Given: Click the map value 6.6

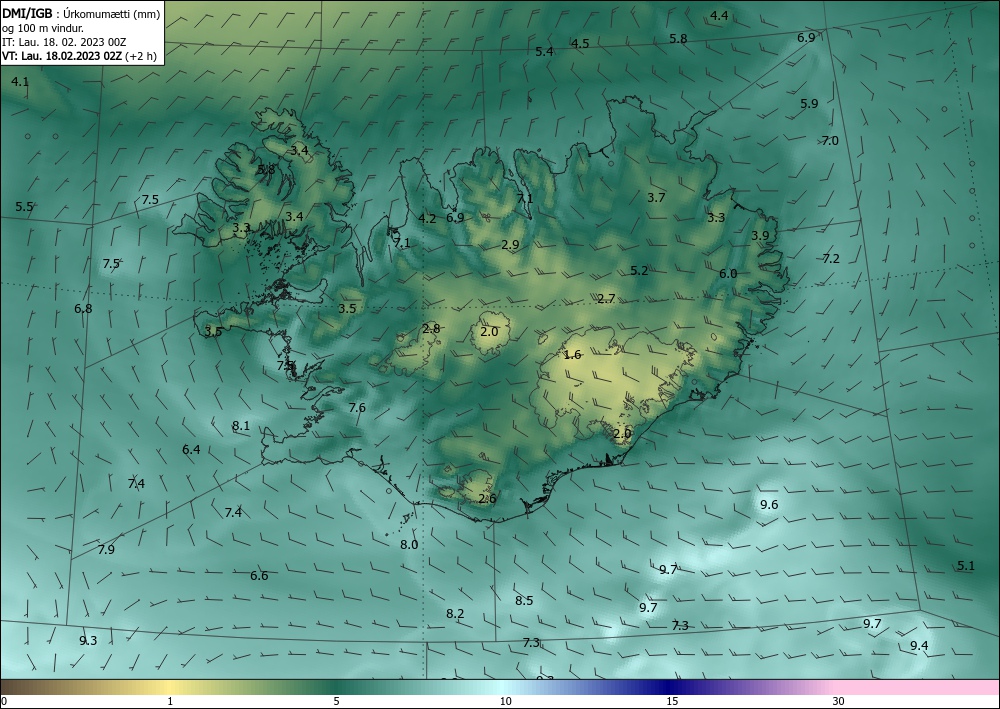Looking at the screenshot, I should coord(259,576).
